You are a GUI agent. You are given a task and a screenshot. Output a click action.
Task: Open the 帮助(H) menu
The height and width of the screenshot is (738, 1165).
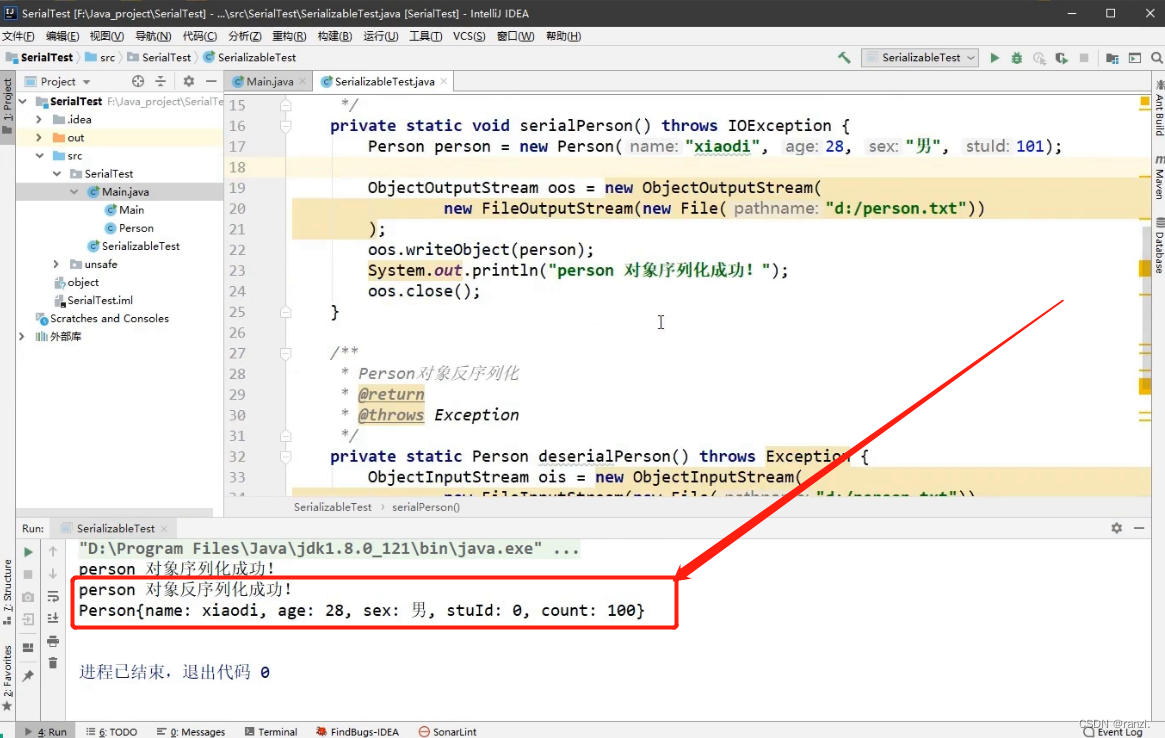tap(563, 36)
